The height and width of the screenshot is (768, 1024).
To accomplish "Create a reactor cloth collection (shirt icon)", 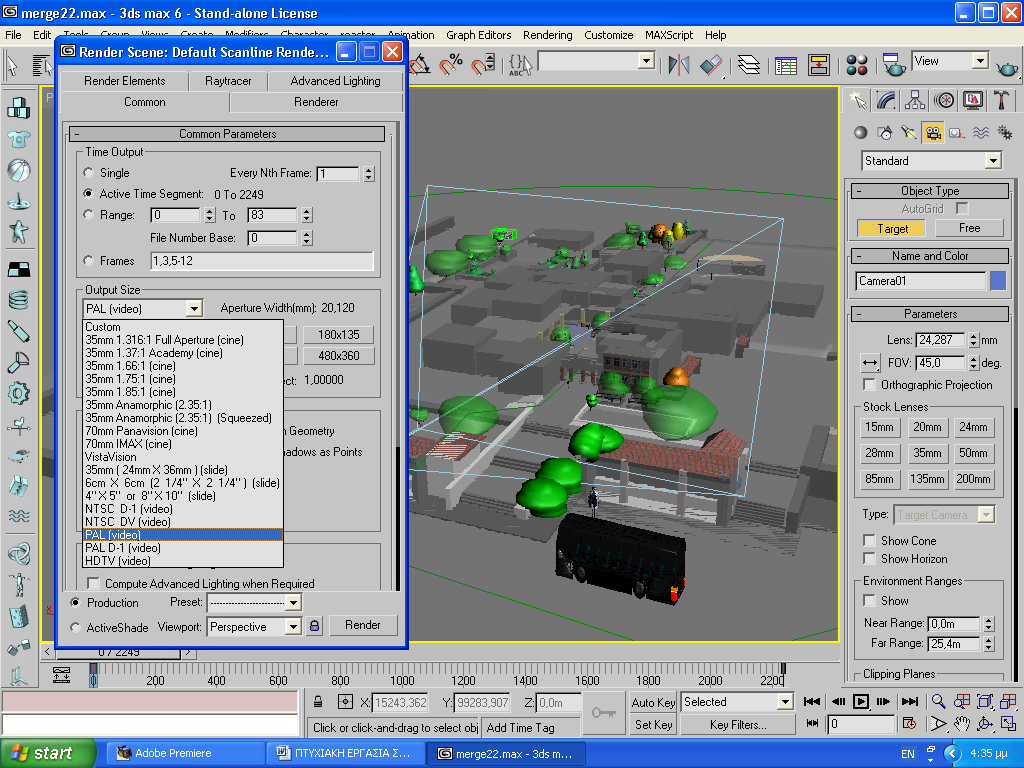I will click(x=18, y=138).
